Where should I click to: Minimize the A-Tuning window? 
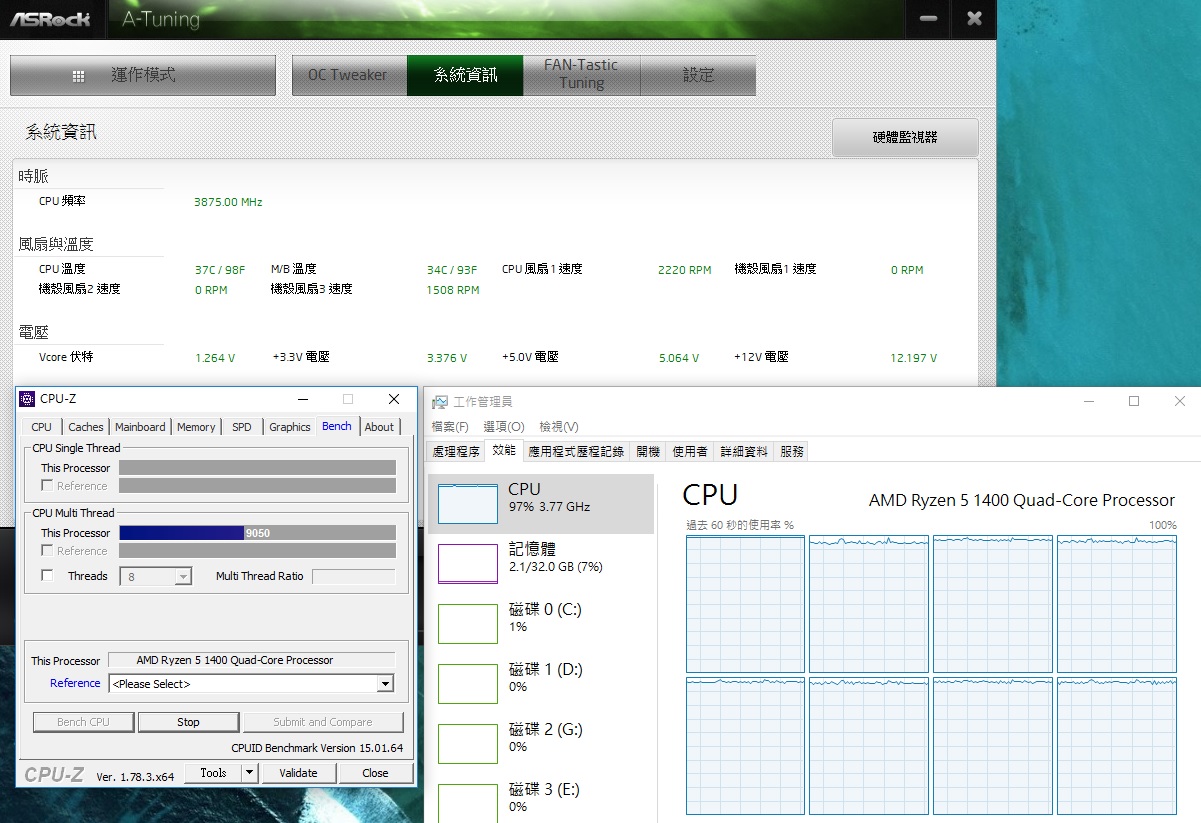(x=930, y=18)
